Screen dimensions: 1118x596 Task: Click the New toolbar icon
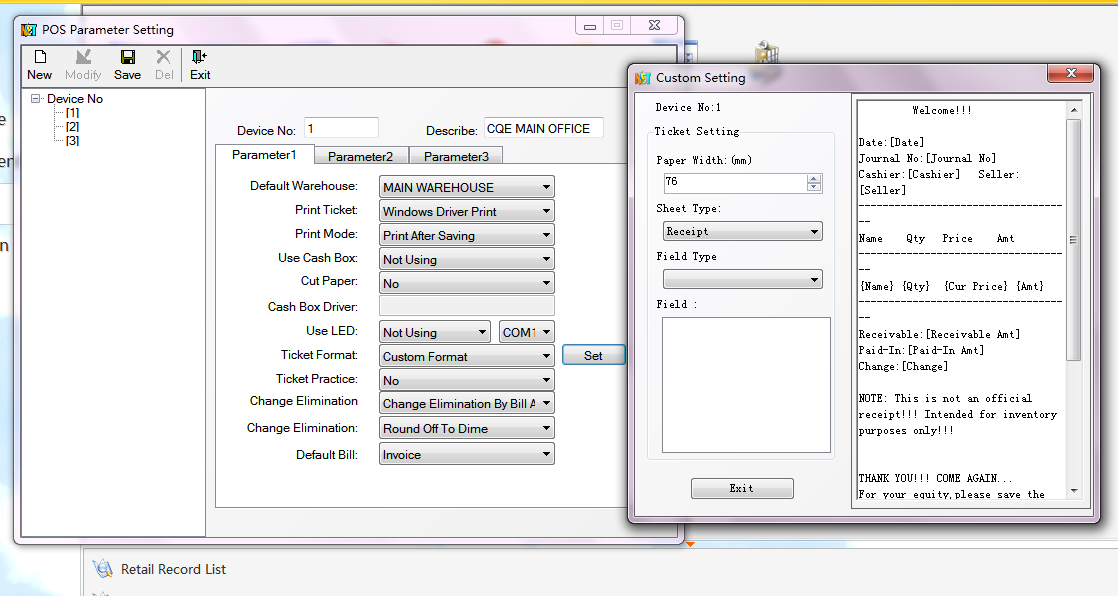[40, 58]
